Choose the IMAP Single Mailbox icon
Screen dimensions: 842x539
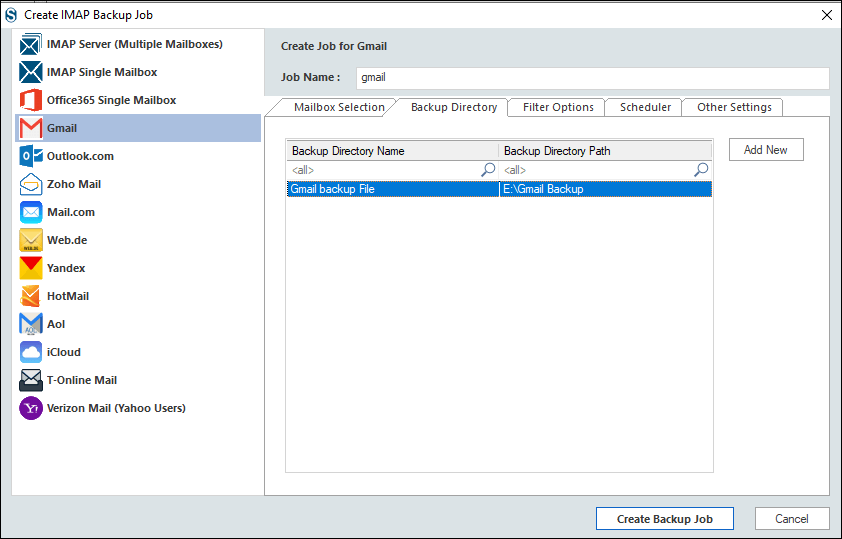point(31,72)
